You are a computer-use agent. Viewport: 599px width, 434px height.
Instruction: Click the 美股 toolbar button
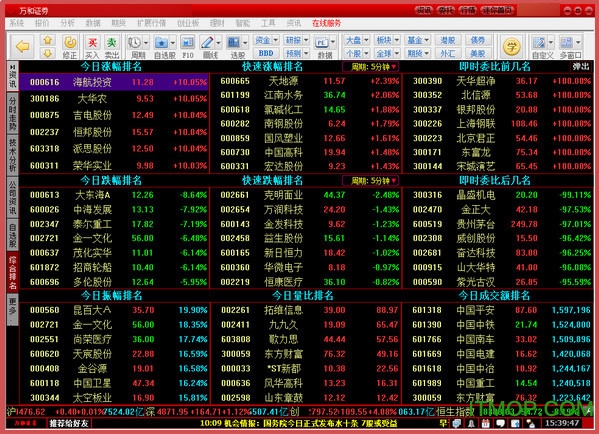pyautogui.click(x=478, y=53)
